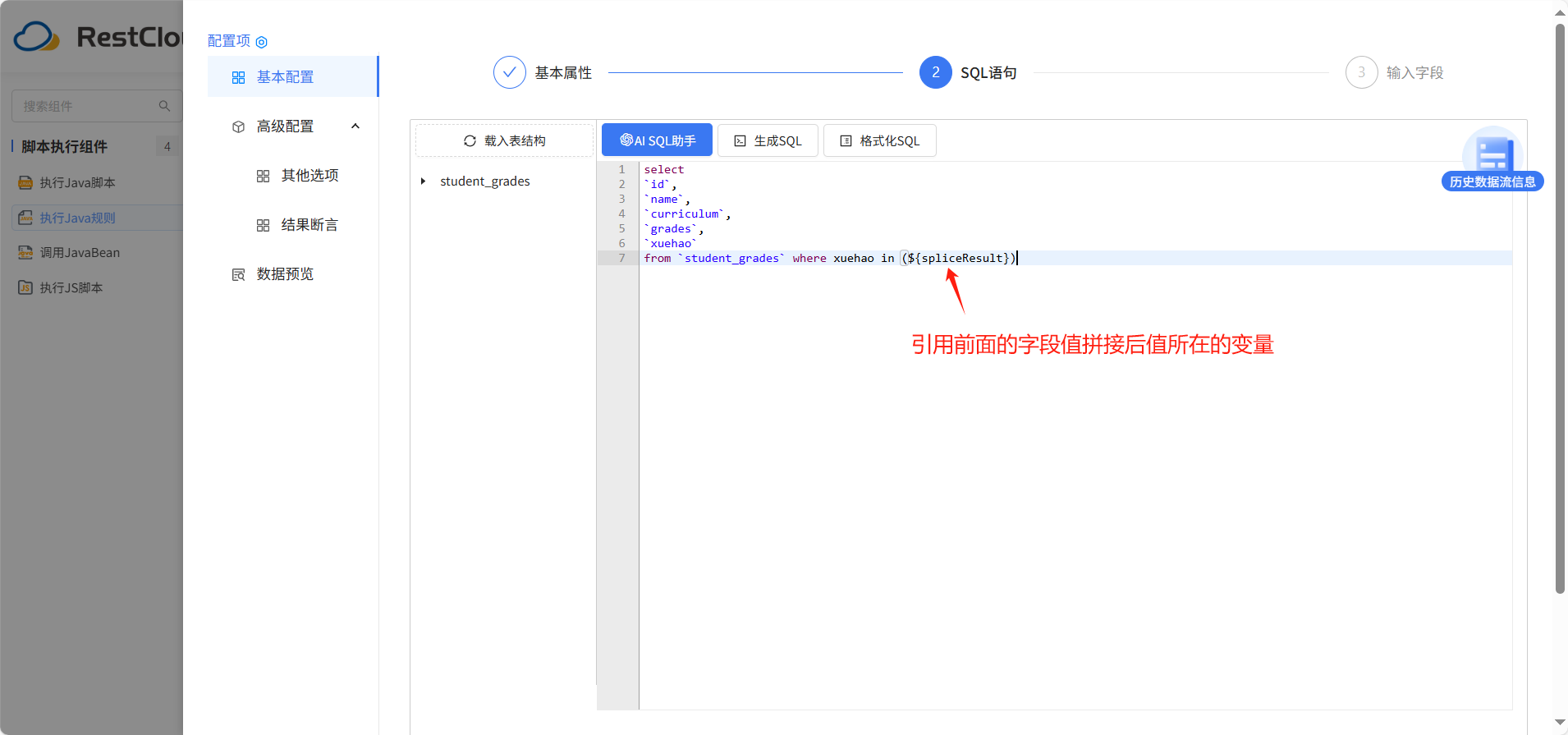Click the 执行Java规则 component label
The height and width of the screenshot is (735, 1568).
pos(78,218)
